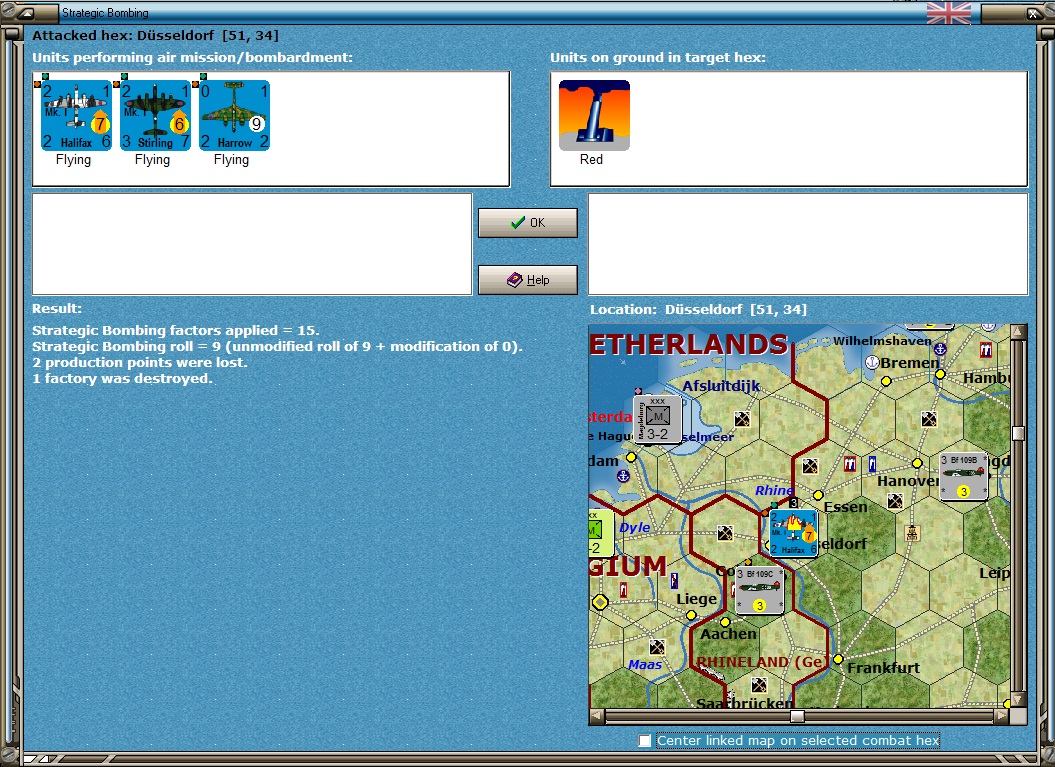1055x767 pixels.
Task: Click map scrollbar left arrow
Action: click(x=596, y=716)
